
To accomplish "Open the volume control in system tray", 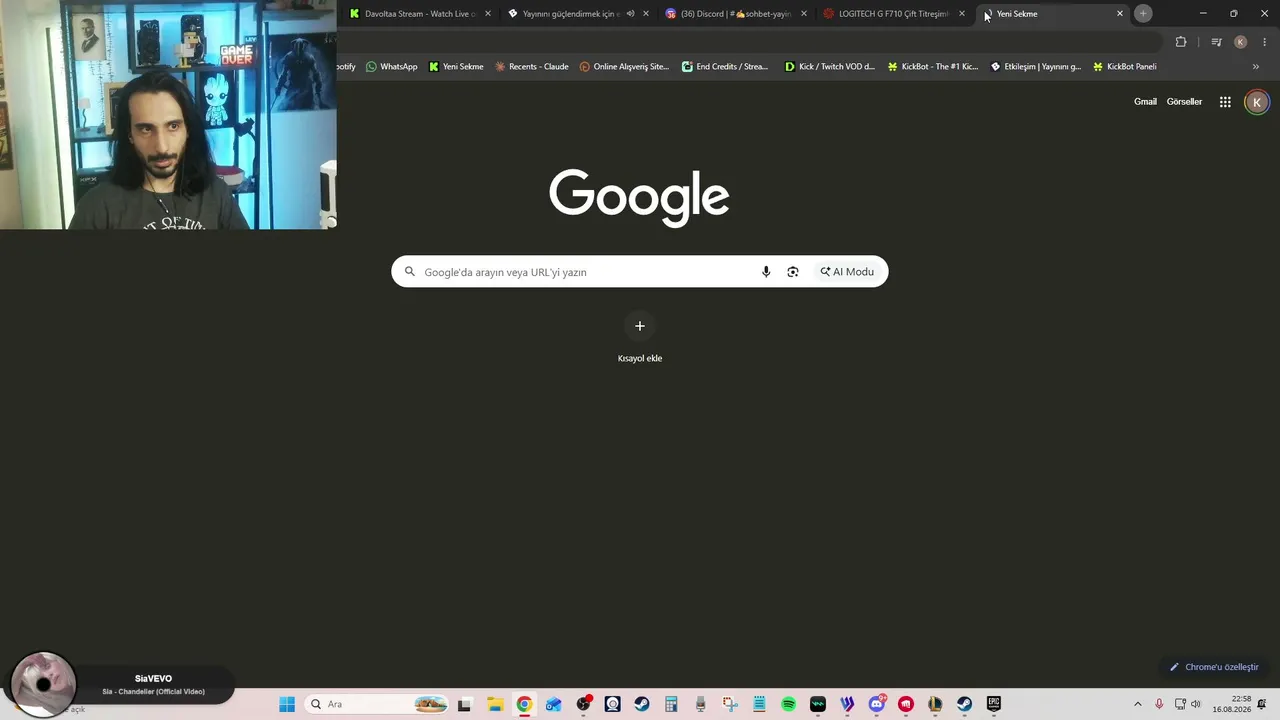I will point(1195,704).
